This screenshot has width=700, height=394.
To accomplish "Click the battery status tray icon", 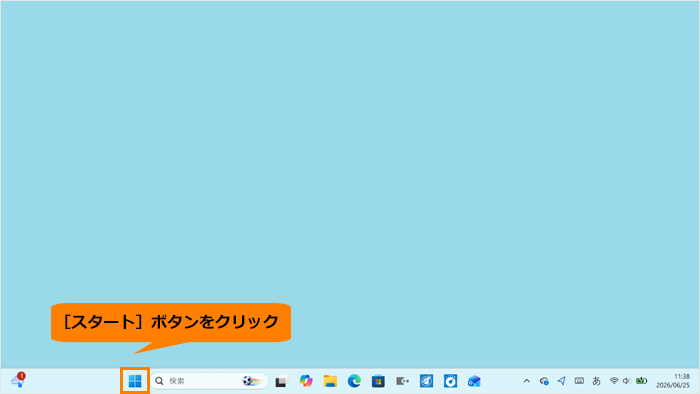I will (642, 381).
